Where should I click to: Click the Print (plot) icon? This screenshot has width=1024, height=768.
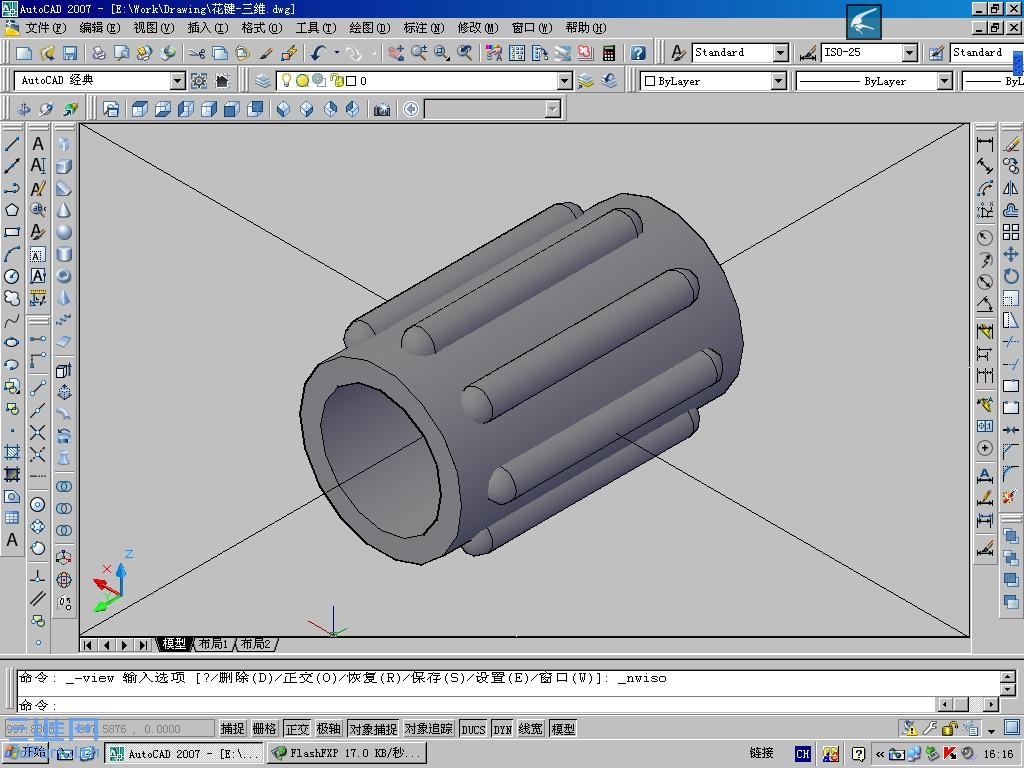point(99,53)
